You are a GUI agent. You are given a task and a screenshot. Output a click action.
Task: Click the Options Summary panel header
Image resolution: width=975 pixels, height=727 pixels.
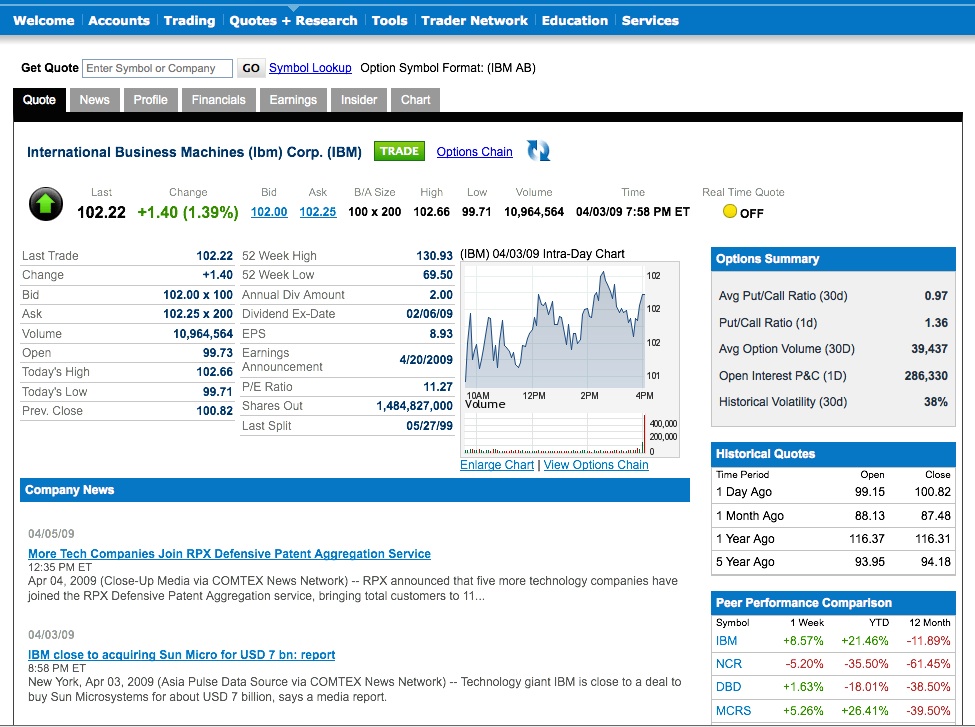click(833, 259)
